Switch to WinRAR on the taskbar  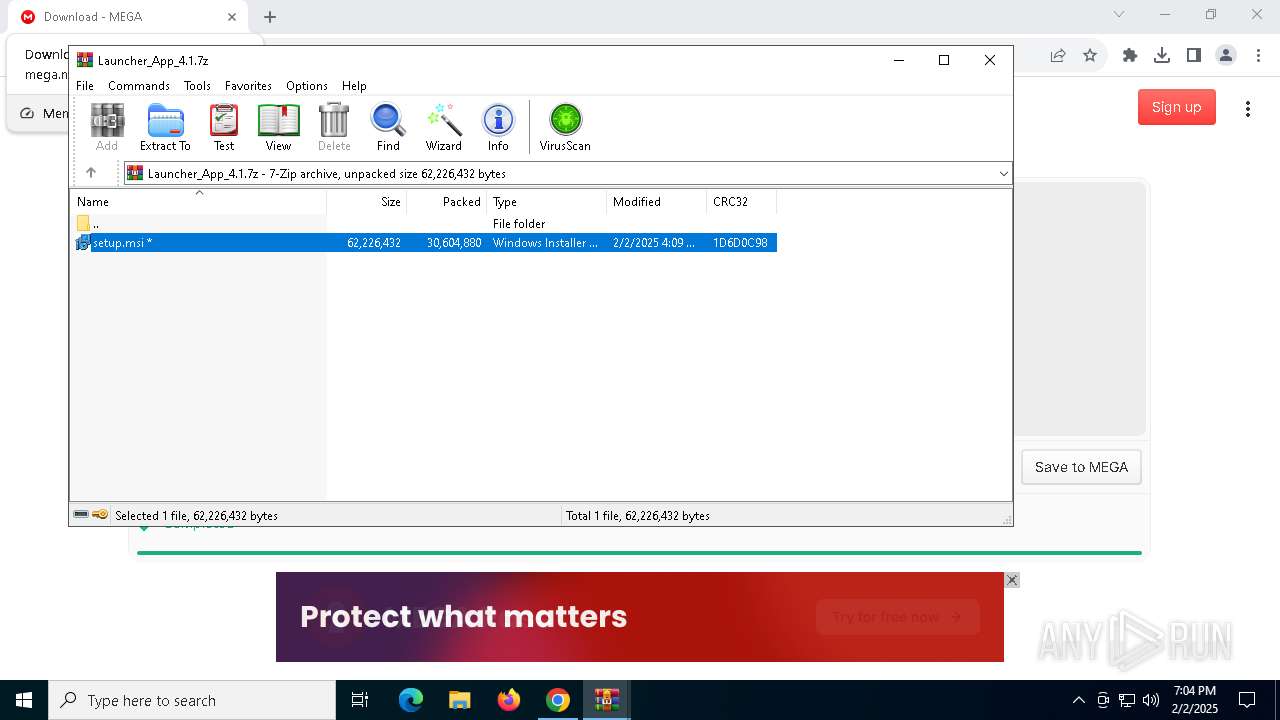(607, 700)
